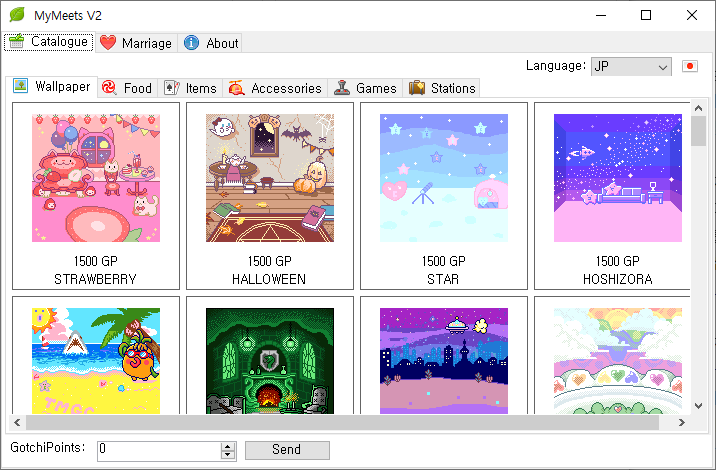Click the vertical scrollbar thumb
716x470 pixels.
[x=698, y=131]
